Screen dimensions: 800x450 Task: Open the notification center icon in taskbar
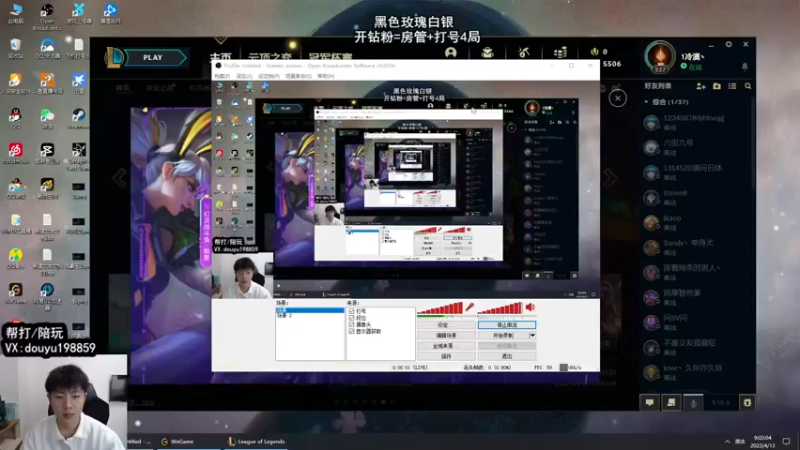[x=786, y=442]
